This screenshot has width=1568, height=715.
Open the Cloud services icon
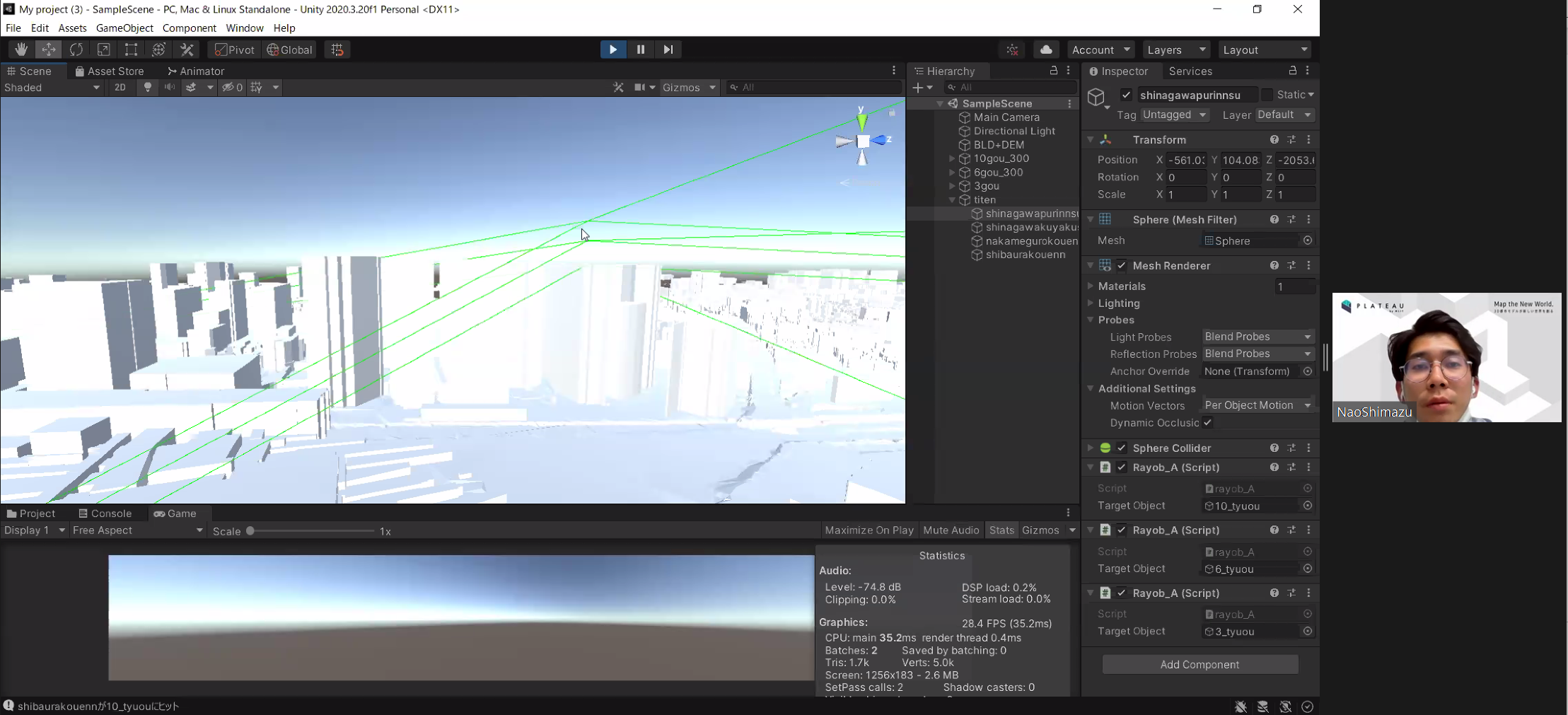tap(1046, 50)
